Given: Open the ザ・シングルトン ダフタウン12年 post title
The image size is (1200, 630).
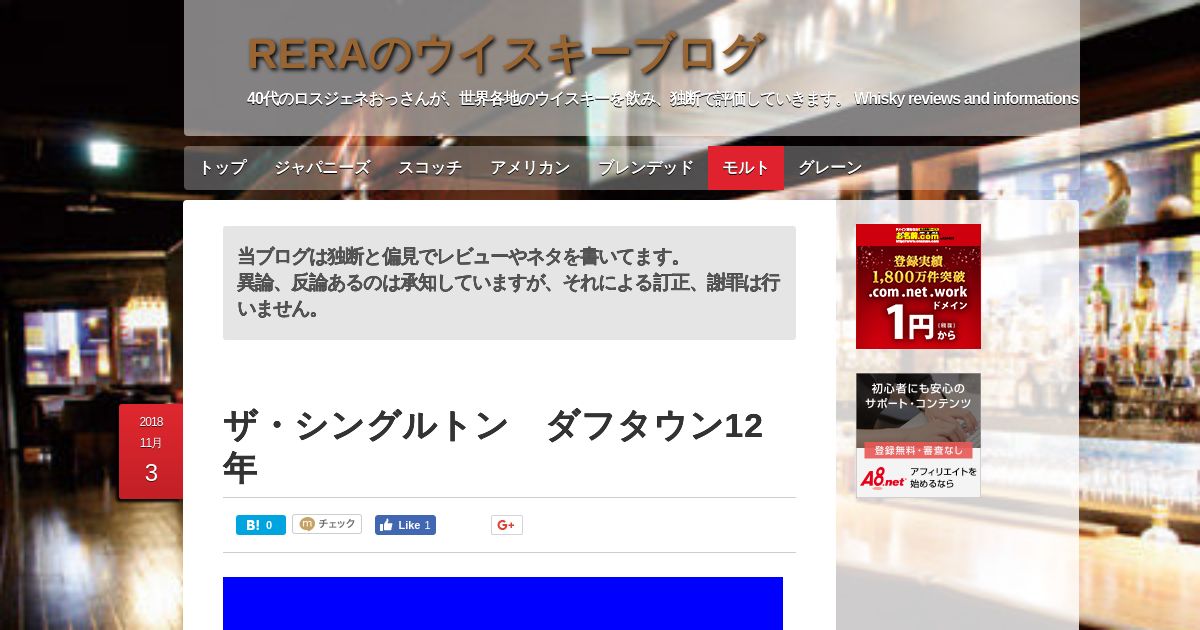Looking at the screenshot, I should (x=493, y=446).
